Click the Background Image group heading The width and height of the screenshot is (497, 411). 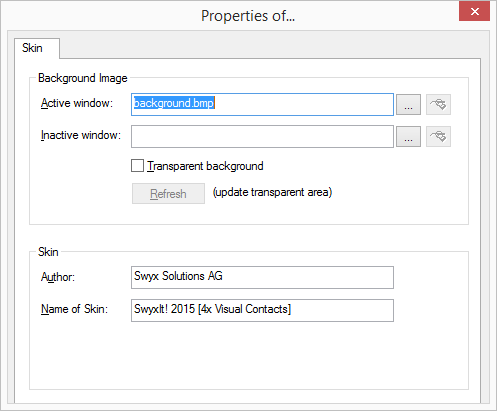83,78
